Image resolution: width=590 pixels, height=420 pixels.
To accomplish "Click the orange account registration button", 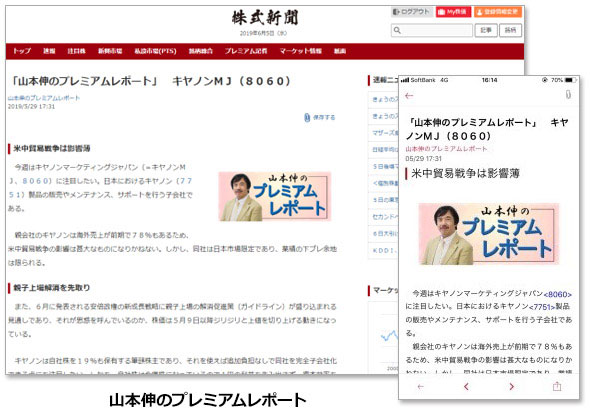I will click(x=497, y=12).
